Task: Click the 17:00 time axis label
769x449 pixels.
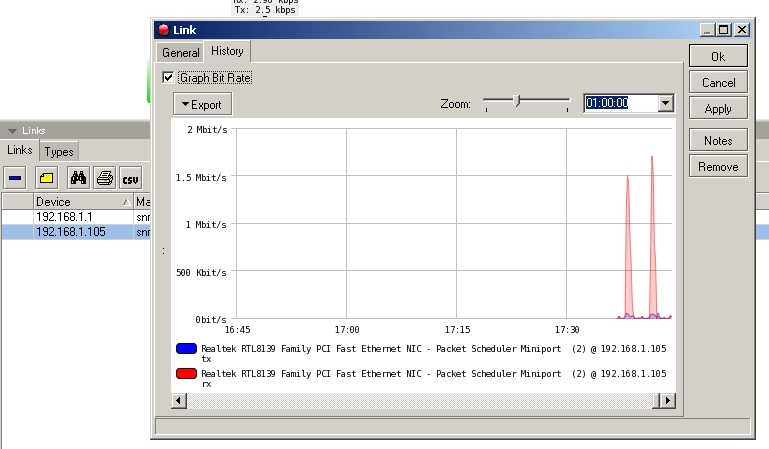Action: [347, 329]
